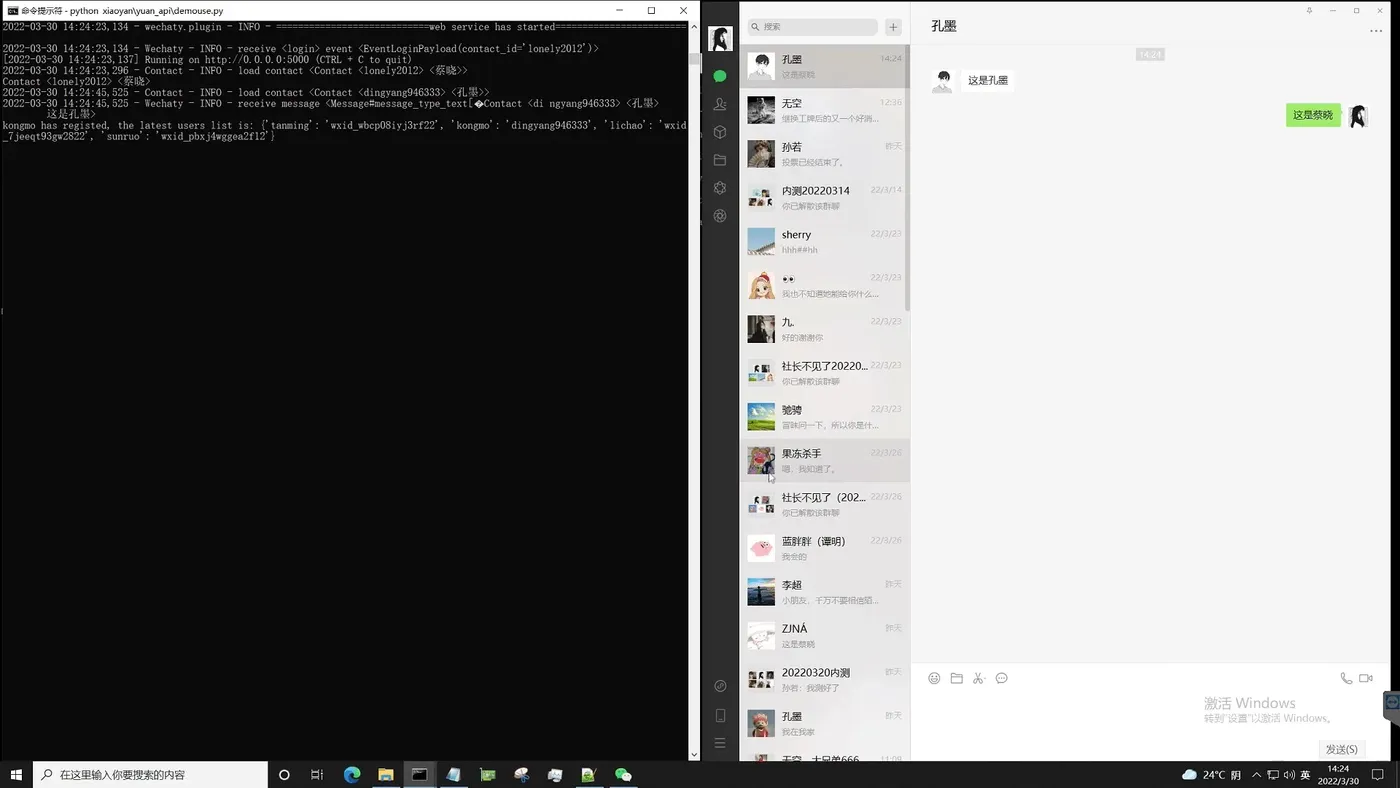Open the 孙若 conversation

pyautogui.click(x=825, y=154)
